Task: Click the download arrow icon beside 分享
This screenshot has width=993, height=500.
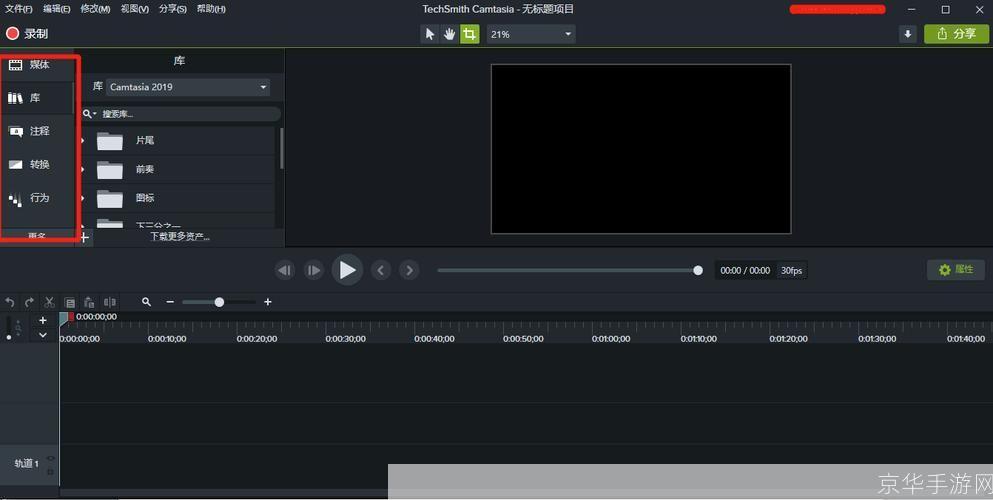Action: [x=908, y=34]
